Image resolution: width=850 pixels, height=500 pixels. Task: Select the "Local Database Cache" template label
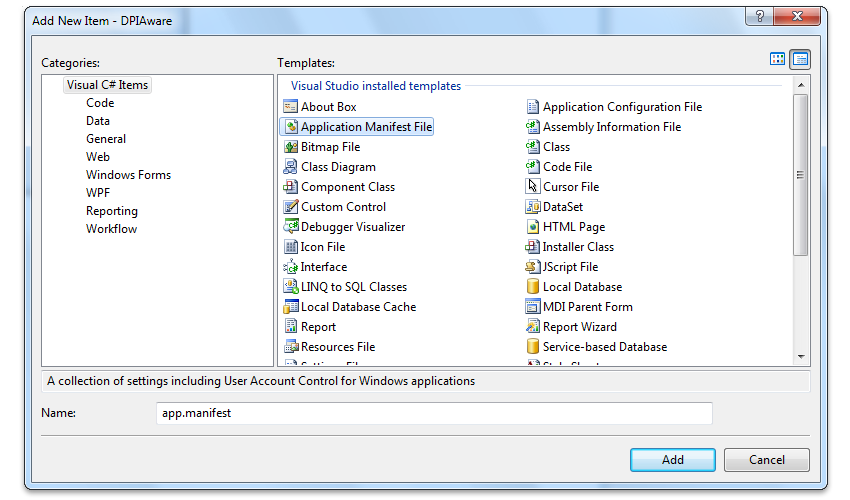coord(358,307)
